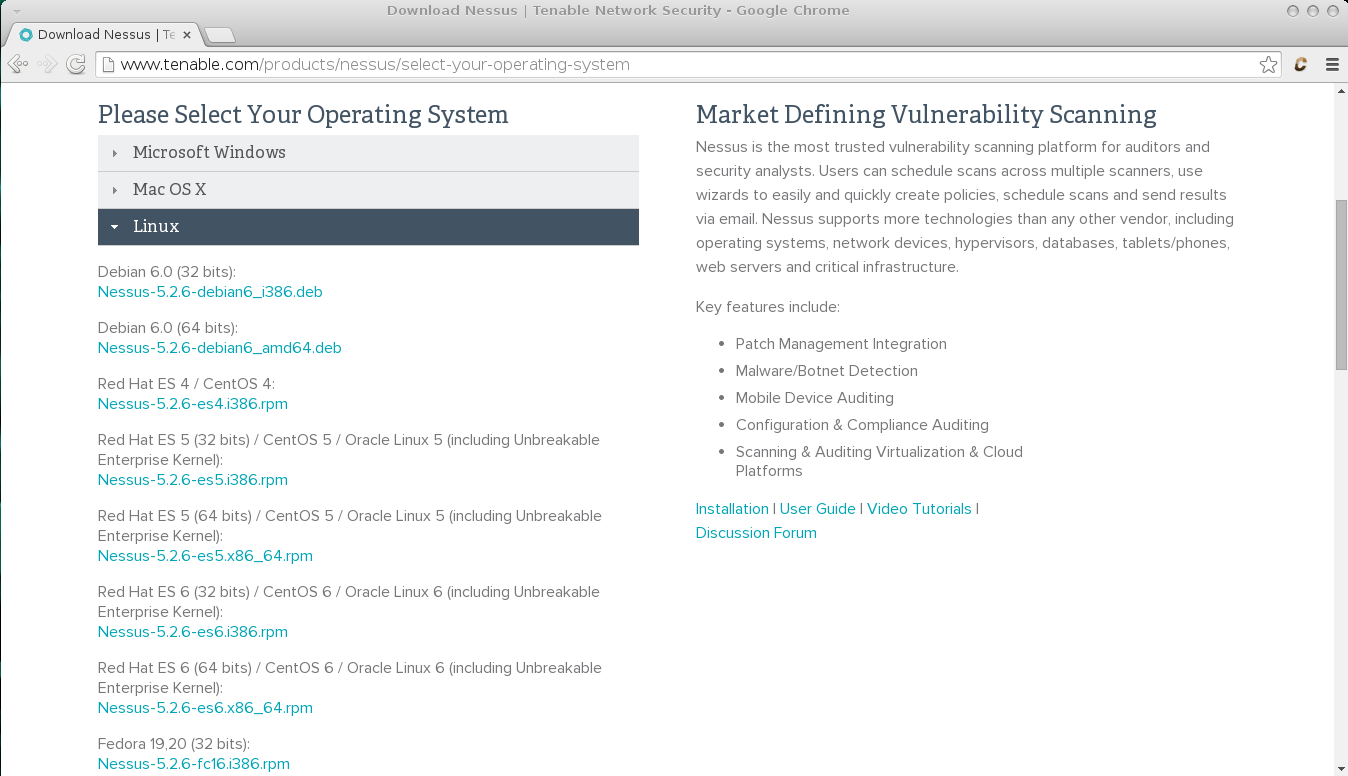Download Nessus-5.2.6-es5.x86_64.rpm

coord(205,556)
